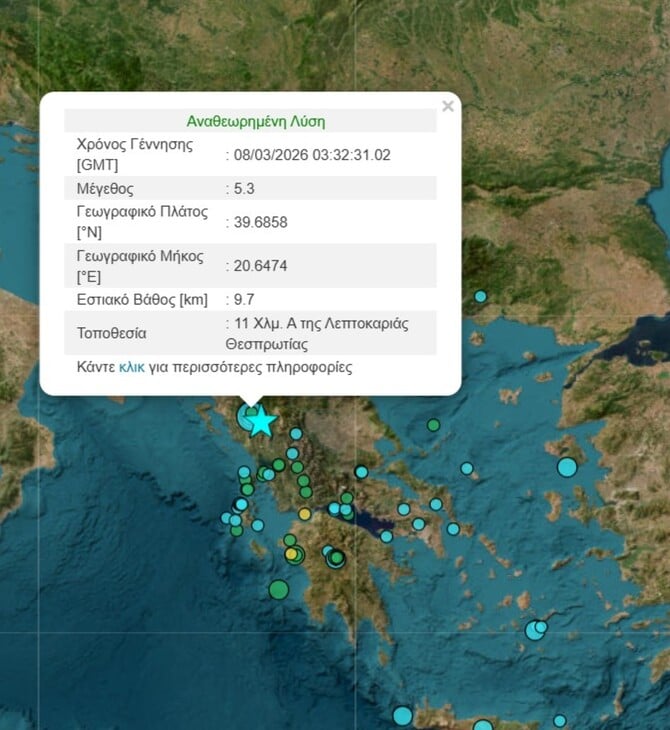This screenshot has height=730, width=670.
Task: Close the earthquake info popup
Action: [448, 106]
